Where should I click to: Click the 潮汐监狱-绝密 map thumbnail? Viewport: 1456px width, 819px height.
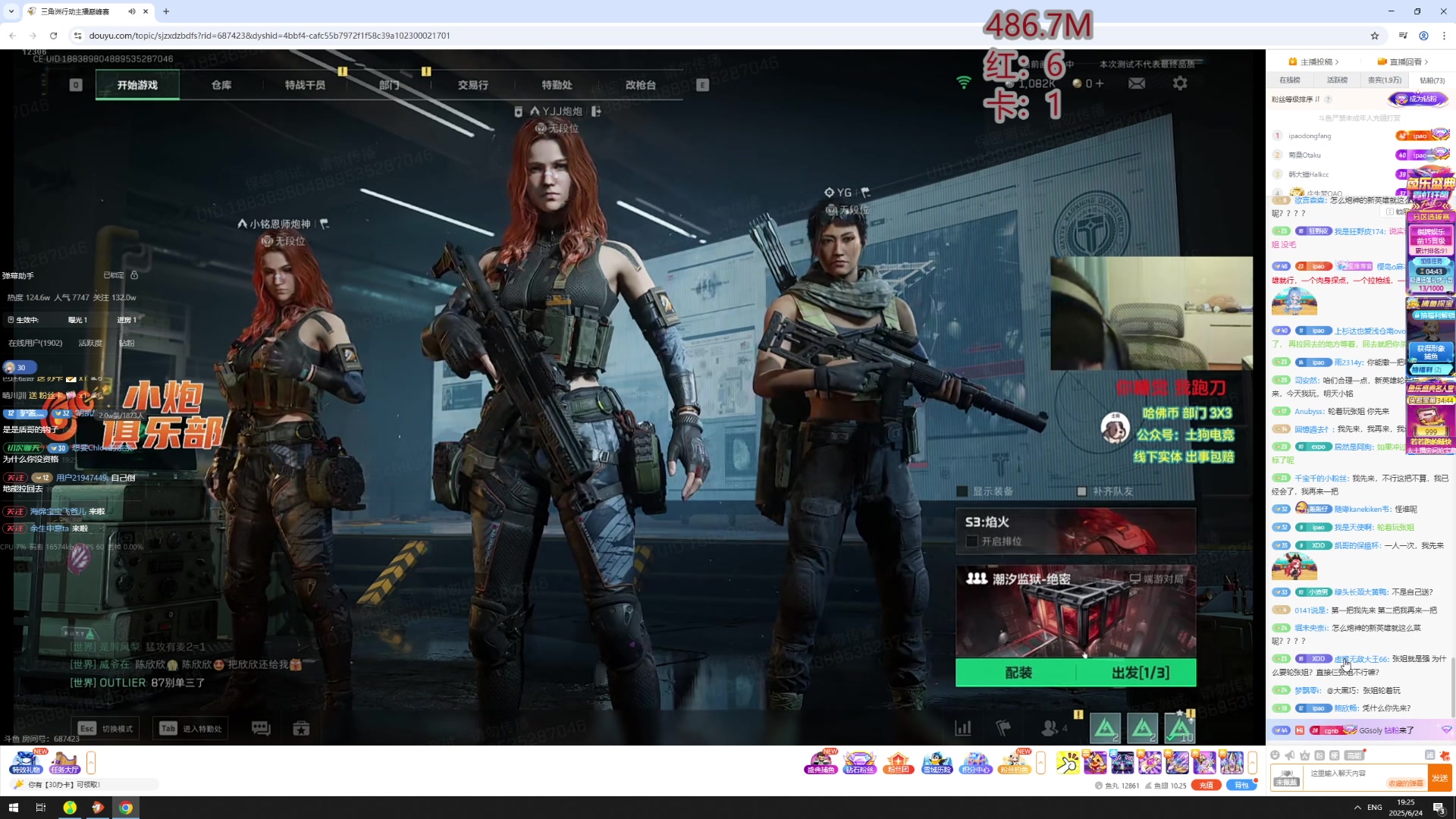click(x=1075, y=611)
